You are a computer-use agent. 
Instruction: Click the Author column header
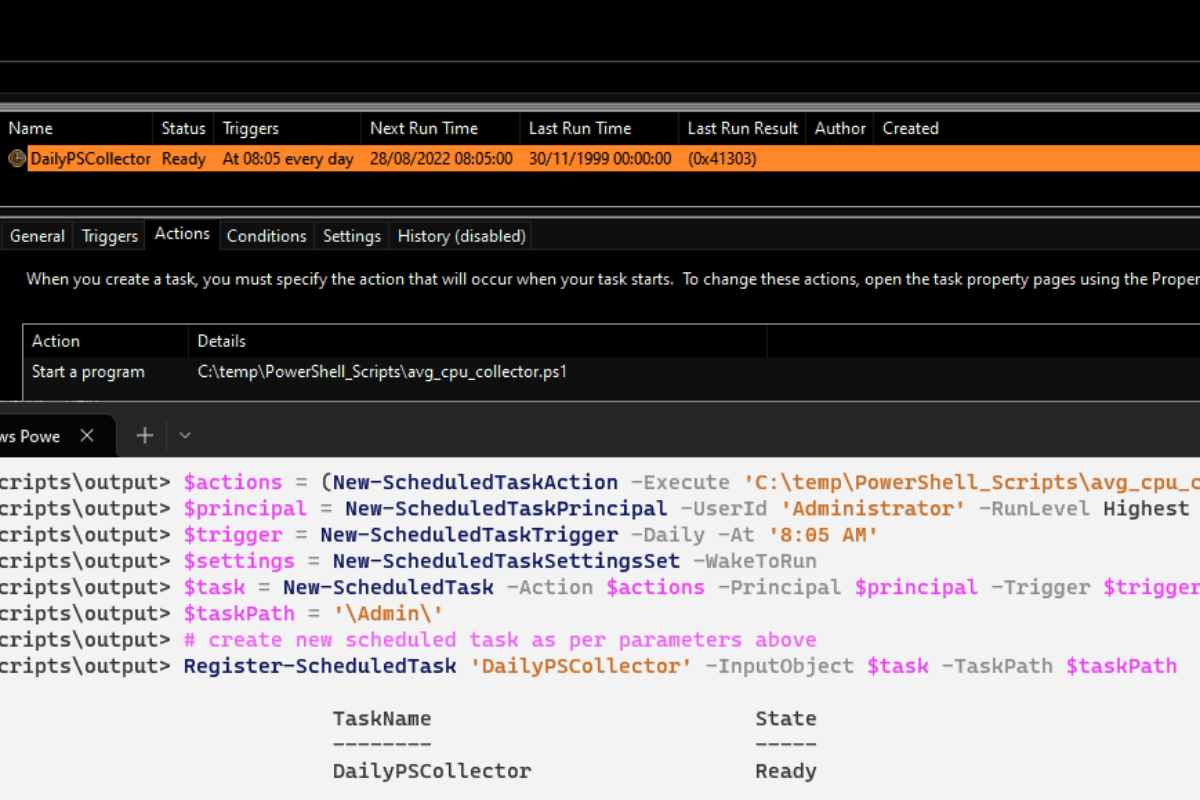pyautogui.click(x=839, y=128)
